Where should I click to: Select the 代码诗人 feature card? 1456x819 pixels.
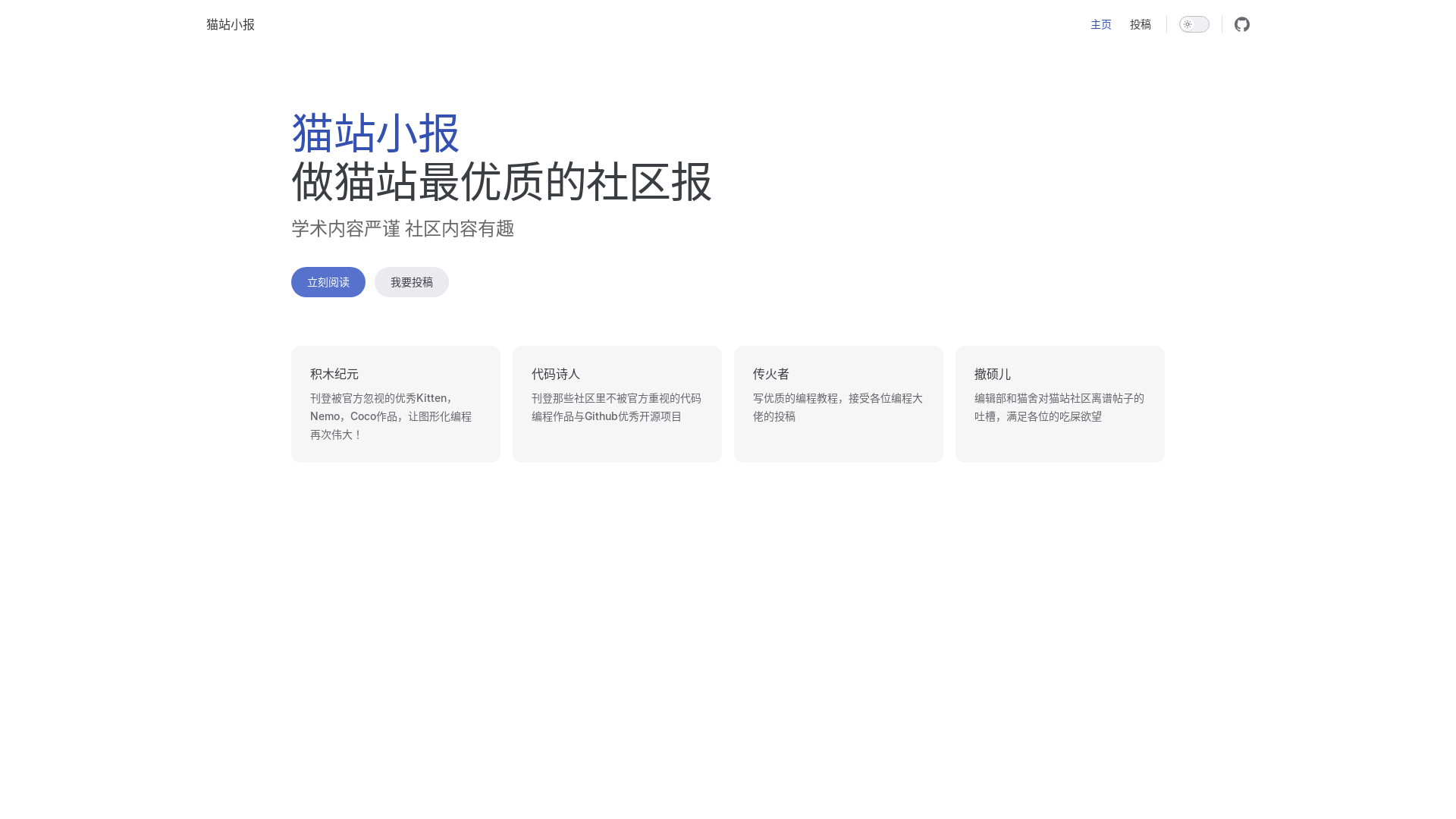(617, 404)
